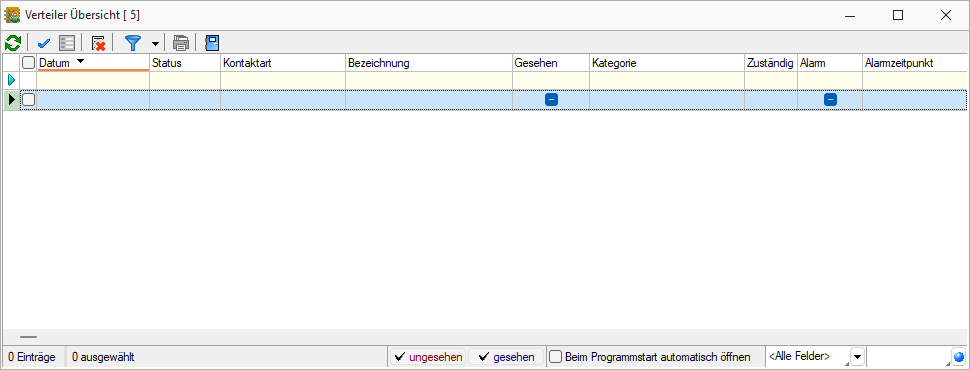Open the '<Alle Felder>' dropdown arrow

pos(857,357)
